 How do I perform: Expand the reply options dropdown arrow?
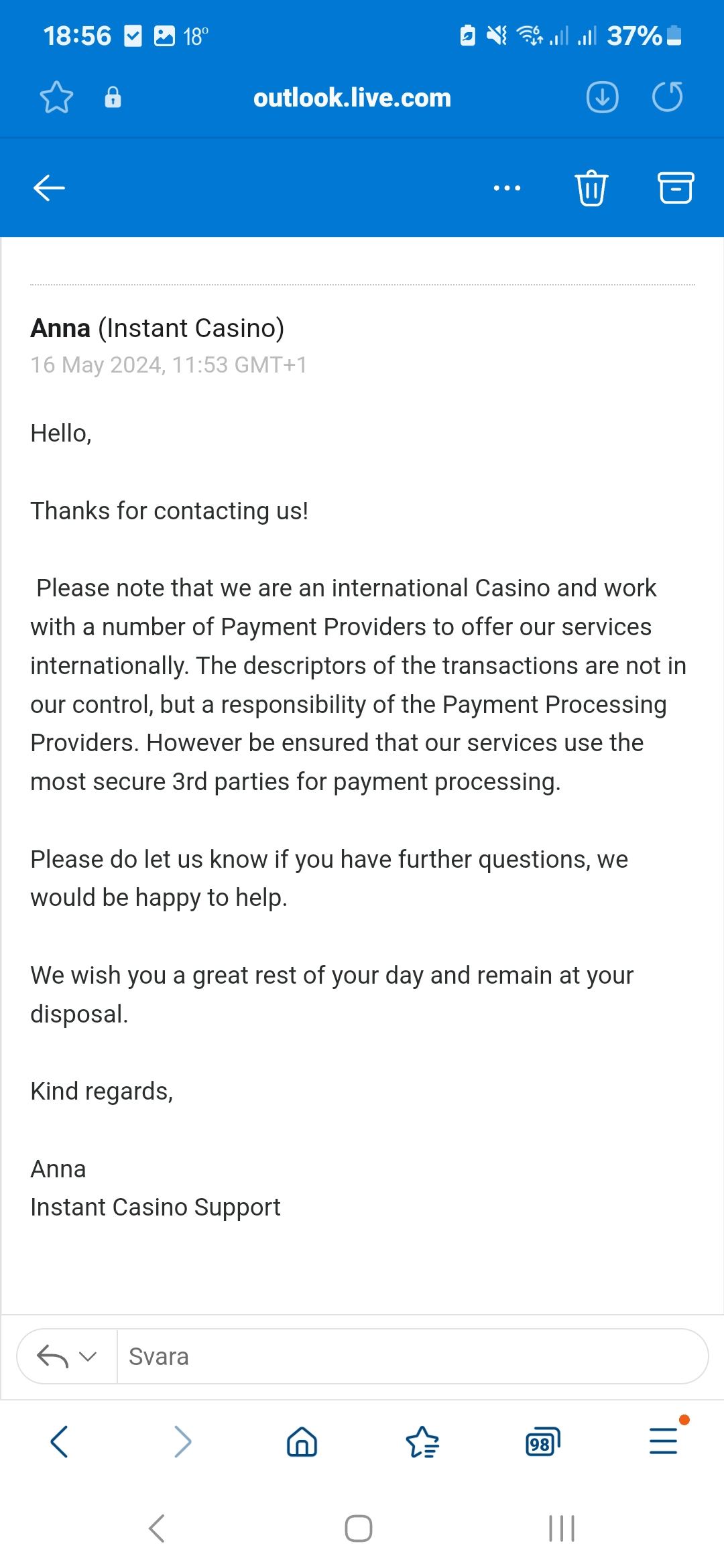click(x=88, y=1357)
